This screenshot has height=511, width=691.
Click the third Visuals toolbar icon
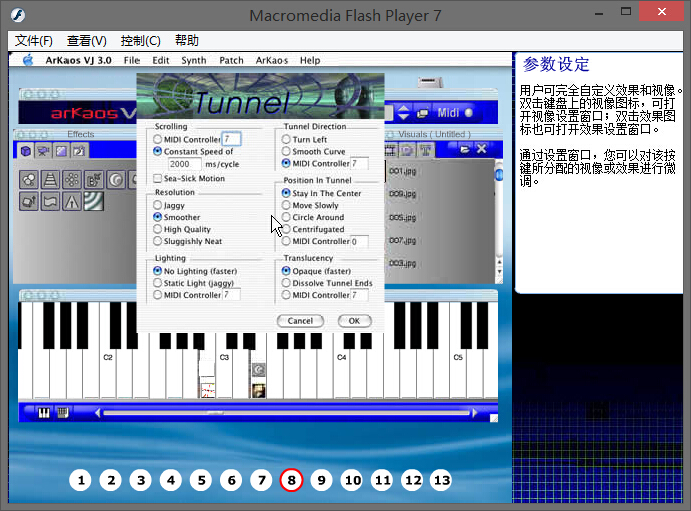425,151
